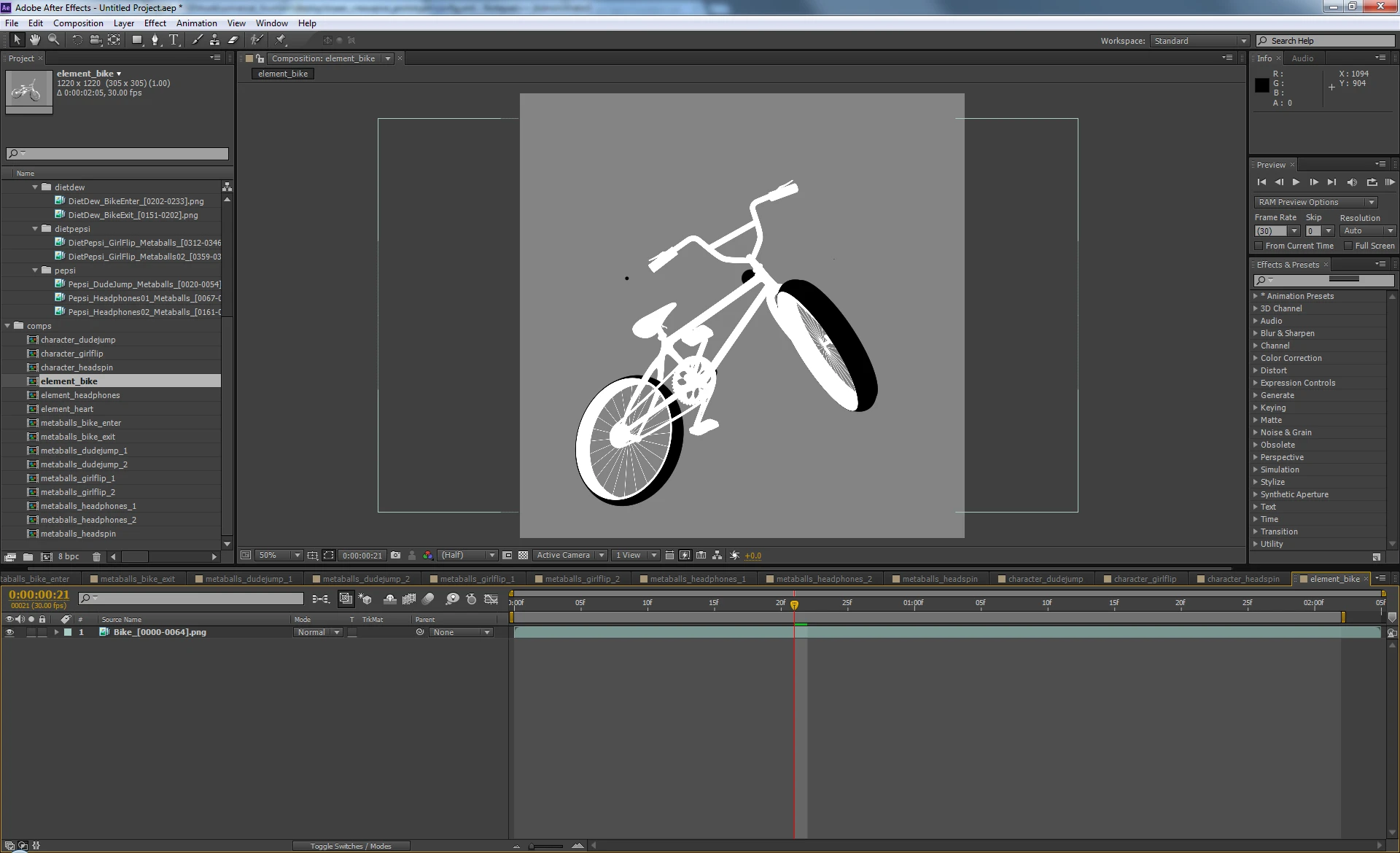
Task: Enable Full Screen checkbox
Action: (1348, 246)
